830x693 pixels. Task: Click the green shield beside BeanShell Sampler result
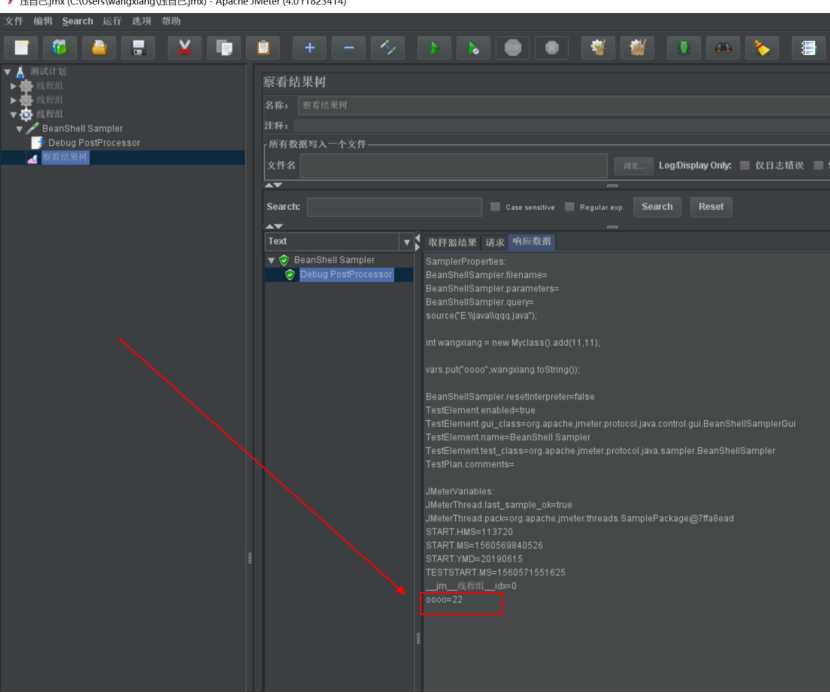(x=284, y=260)
